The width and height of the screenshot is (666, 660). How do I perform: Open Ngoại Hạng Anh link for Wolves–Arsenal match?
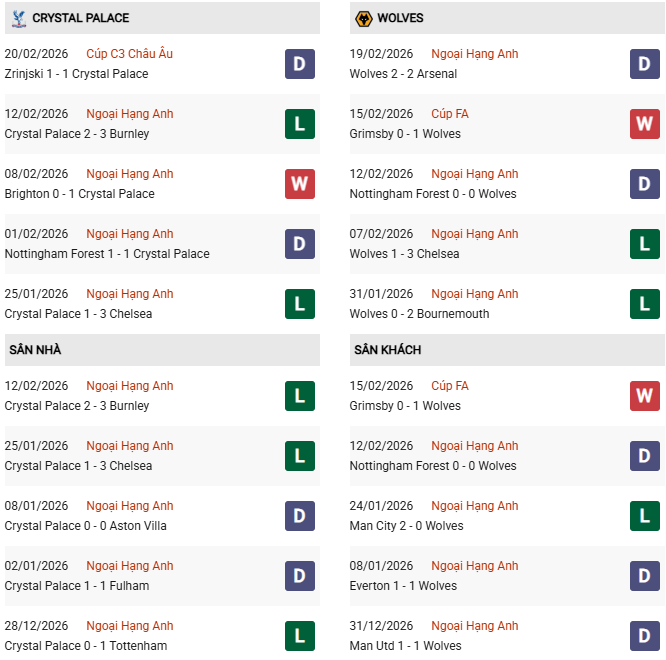[474, 54]
